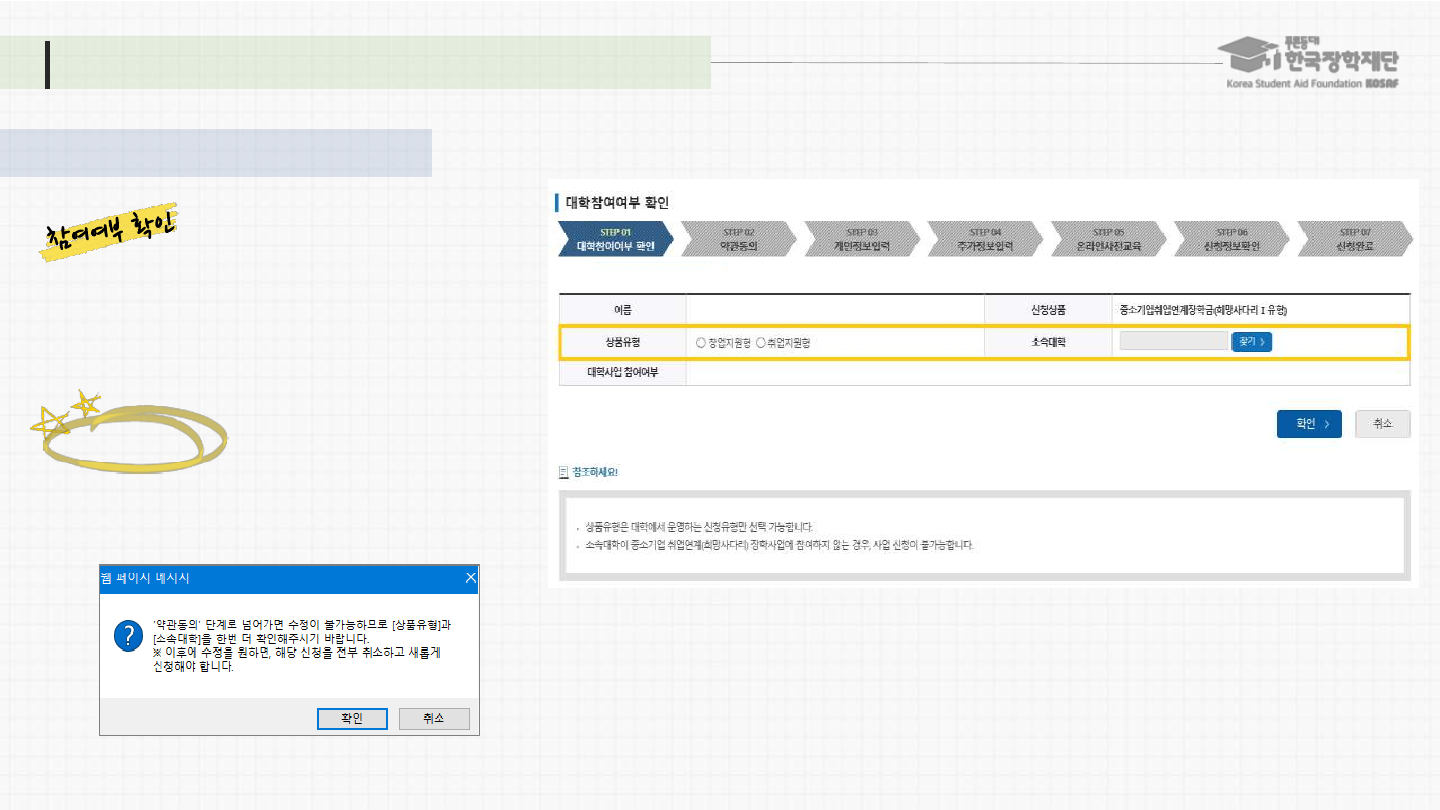
Task: Click the 소속대학 input field
Action: click(x=1173, y=342)
